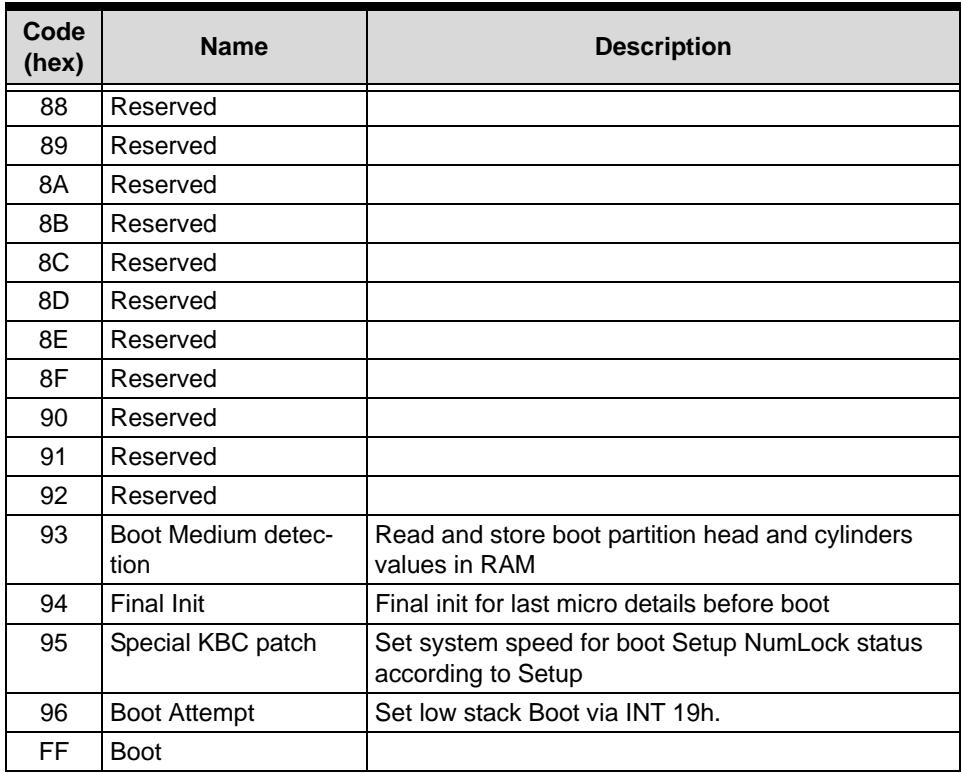Select code 8C cell

[x=53, y=263]
